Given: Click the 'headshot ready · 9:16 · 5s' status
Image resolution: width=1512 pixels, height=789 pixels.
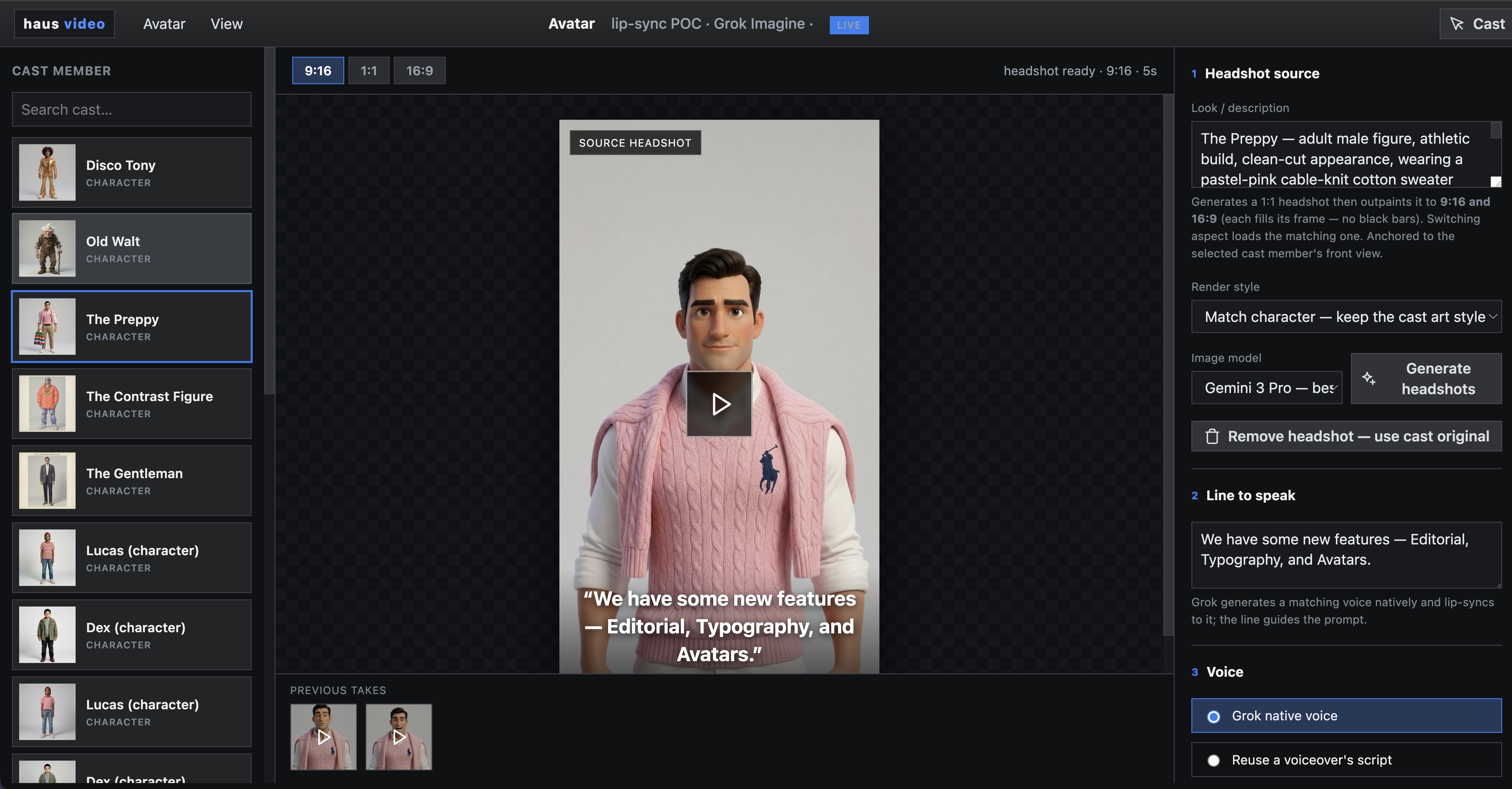Looking at the screenshot, I should 1080,71.
